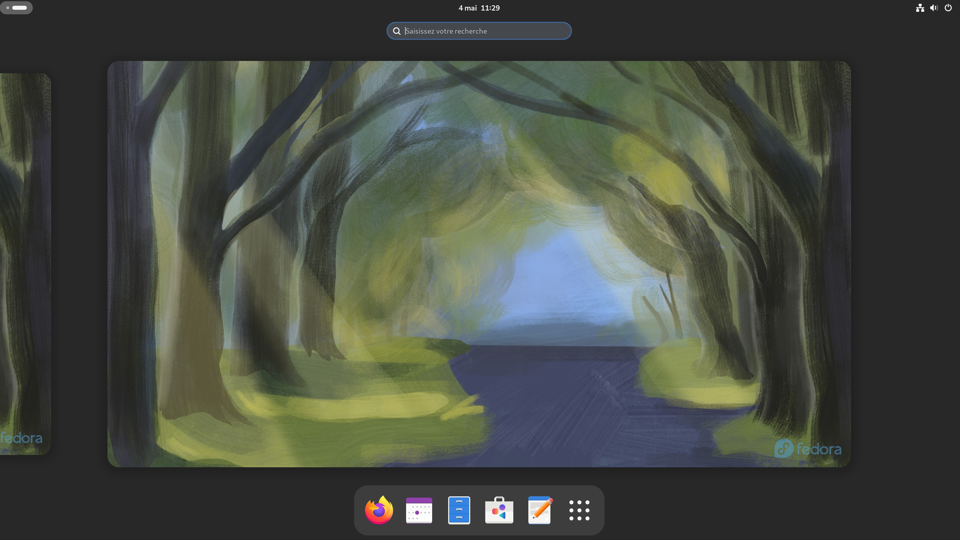960x540 pixels.
Task: Open the notification panel via "4 mai 11:29"
Action: click(x=479, y=8)
